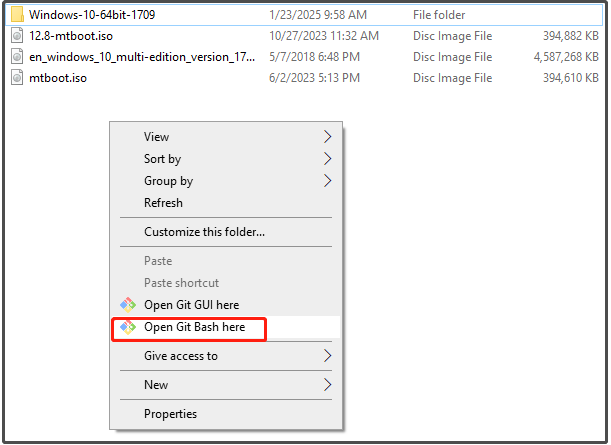The width and height of the screenshot is (611, 445).
Task: Expand the Group by submenu arrow
Action: pos(327,181)
